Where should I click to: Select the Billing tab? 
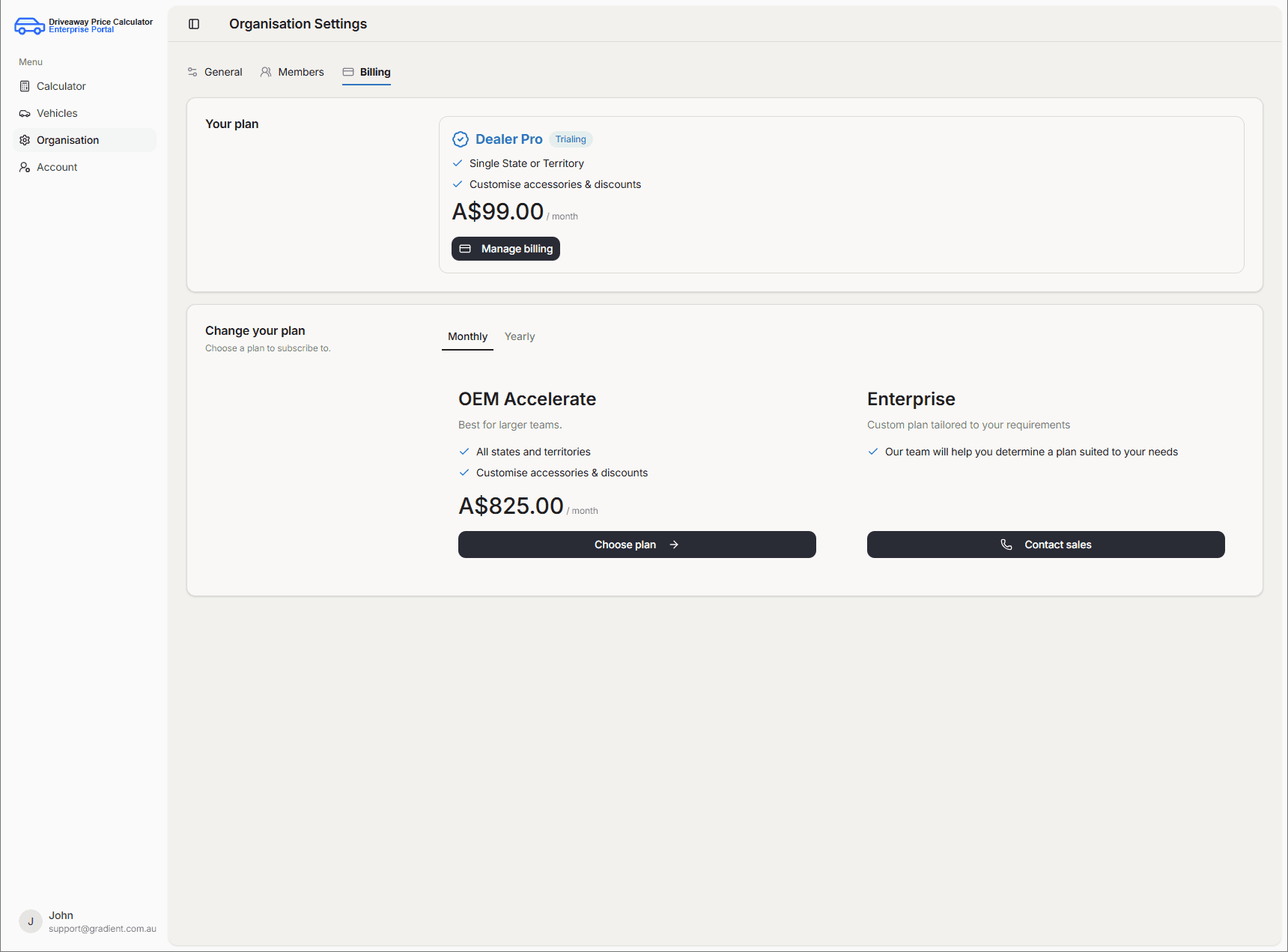point(367,72)
